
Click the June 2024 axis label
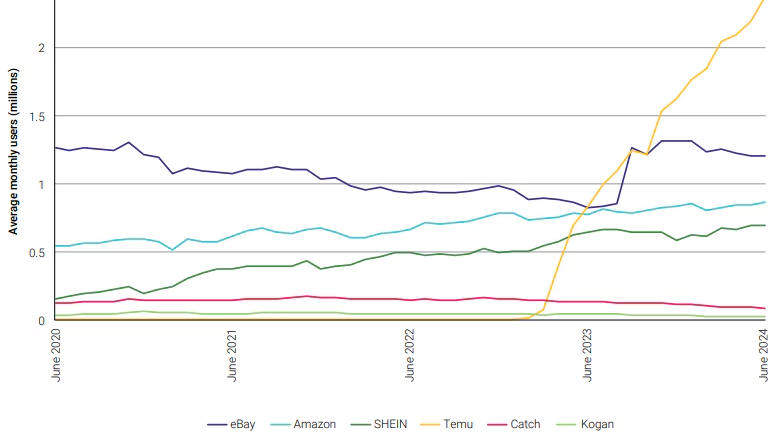pyautogui.click(x=764, y=355)
